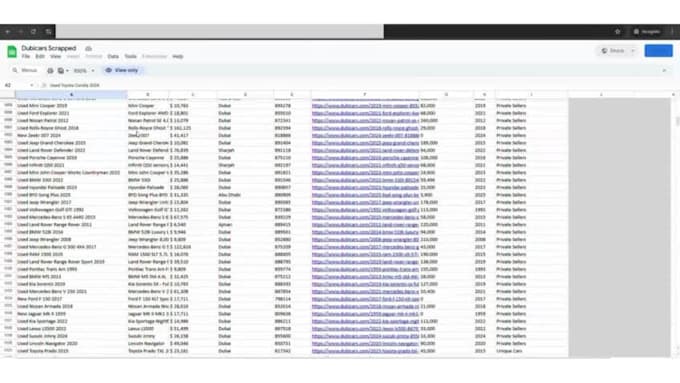680x383 pixels.
Task: Open the 100% zoom dropdown
Action: 84,71
